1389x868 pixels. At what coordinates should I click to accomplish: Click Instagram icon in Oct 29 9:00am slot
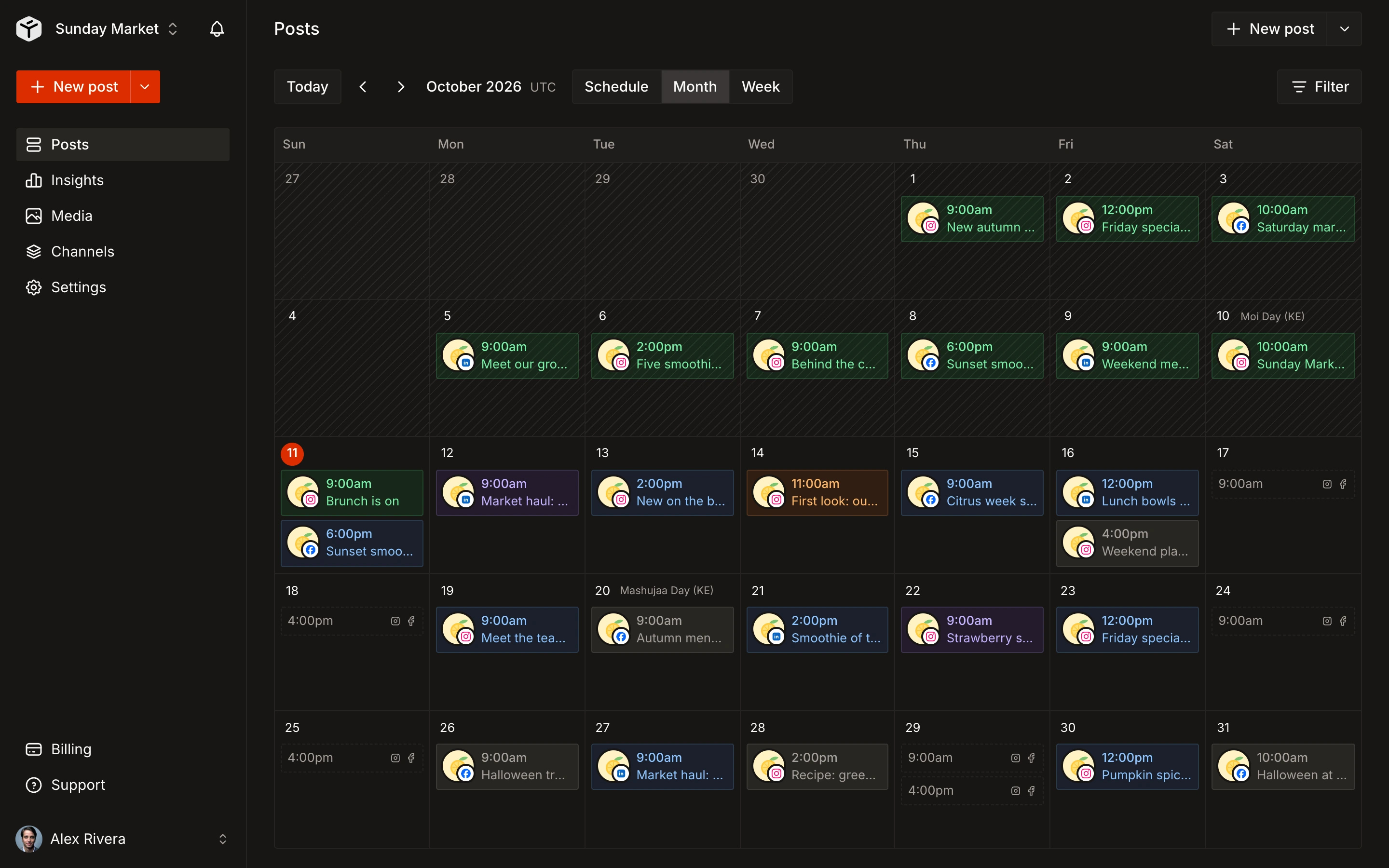[x=1015, y=759]
